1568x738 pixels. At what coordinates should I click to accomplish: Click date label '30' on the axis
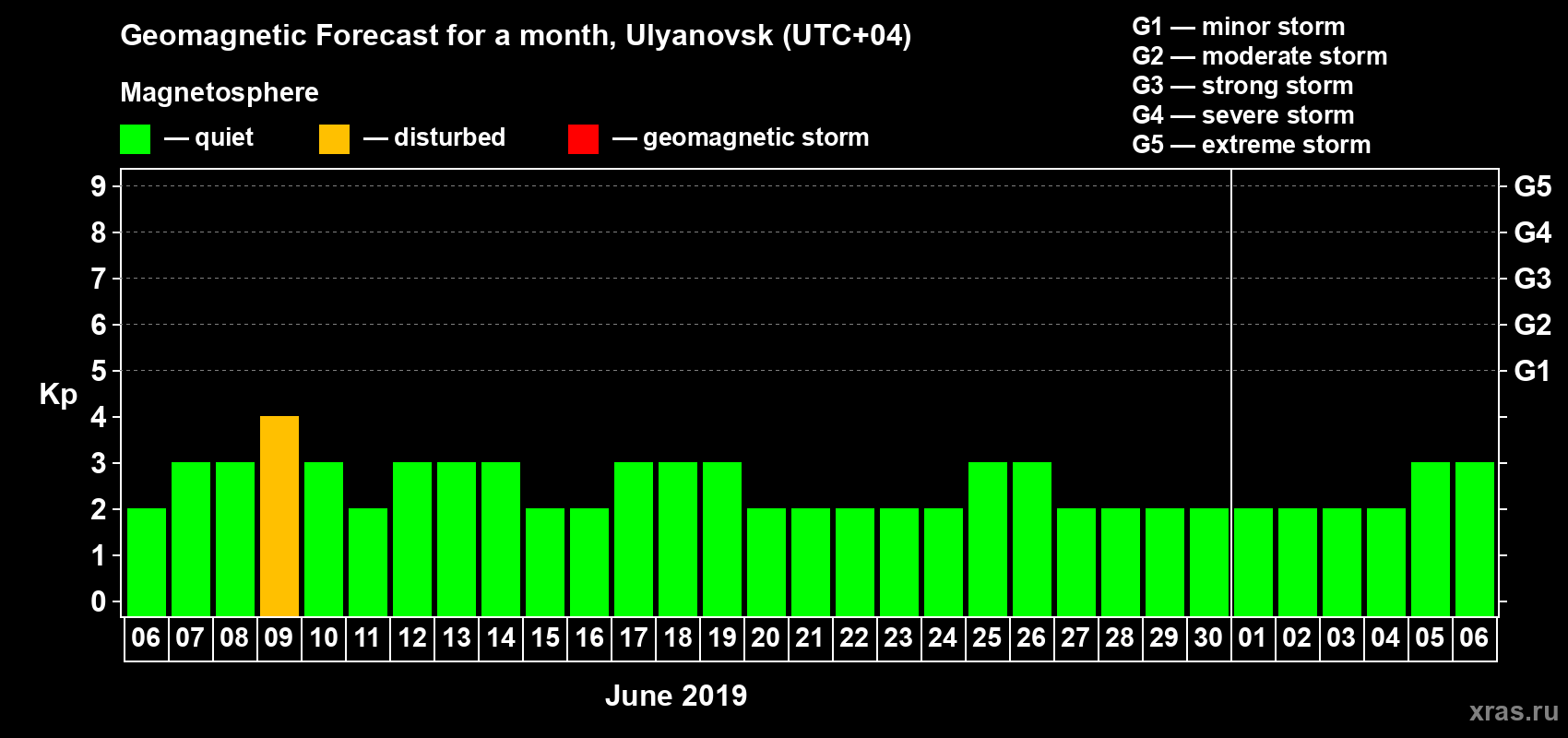[1208, 637]
